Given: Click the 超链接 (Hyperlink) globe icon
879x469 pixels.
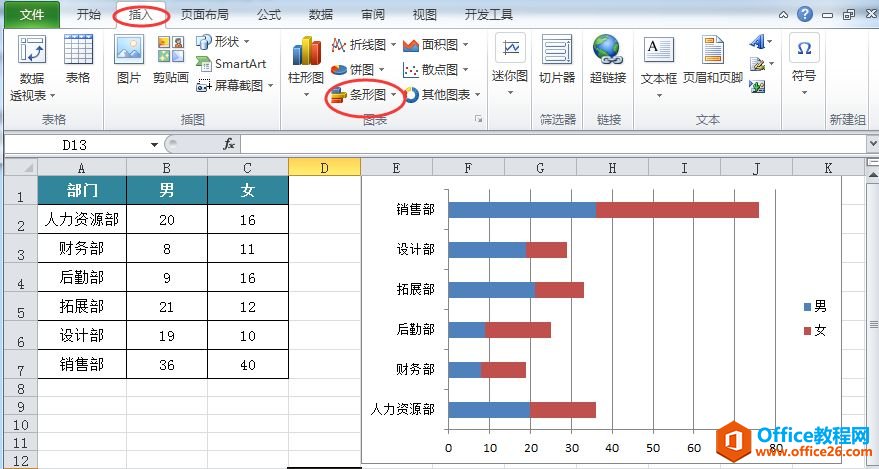Looking at the screenshot, I should (607, 52).
